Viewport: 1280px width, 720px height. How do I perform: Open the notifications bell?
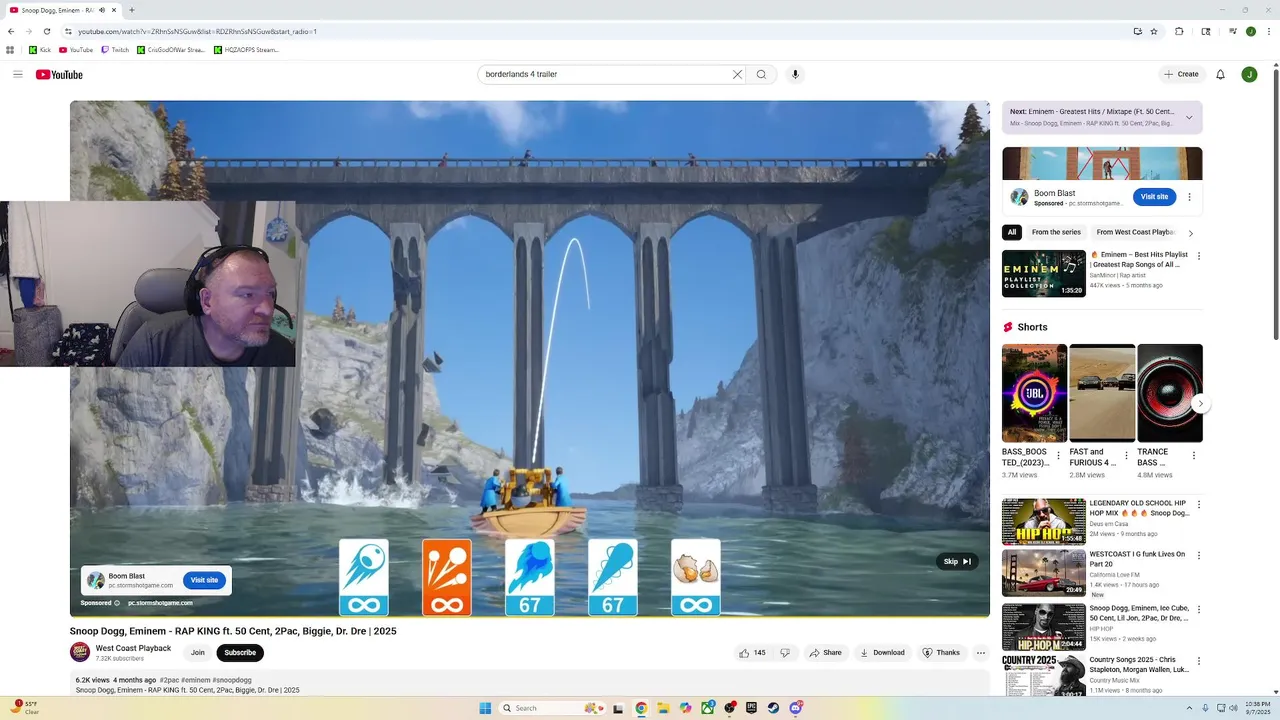(x=1220, y=74)
